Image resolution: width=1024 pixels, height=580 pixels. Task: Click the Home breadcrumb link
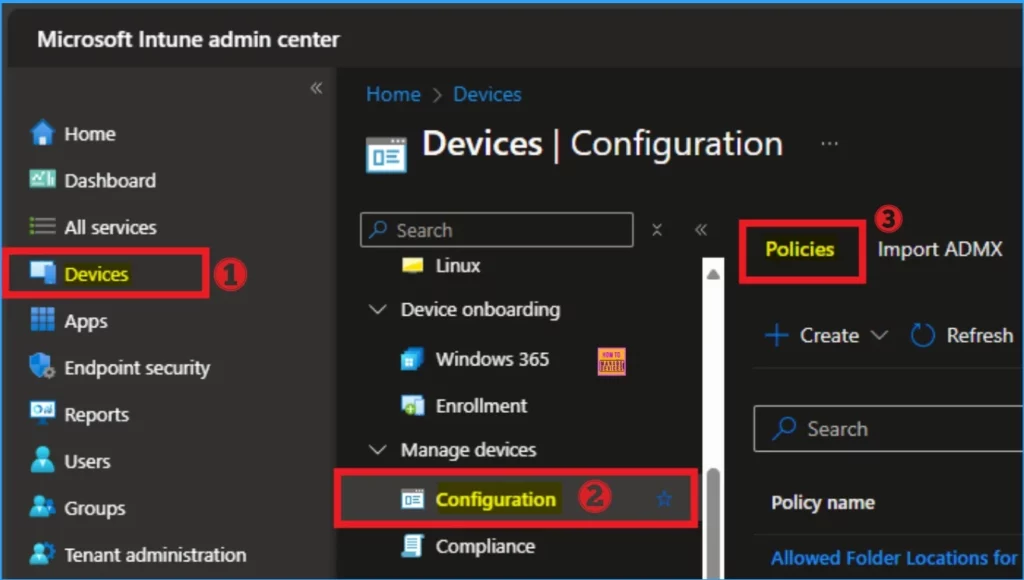click(393, 95)
